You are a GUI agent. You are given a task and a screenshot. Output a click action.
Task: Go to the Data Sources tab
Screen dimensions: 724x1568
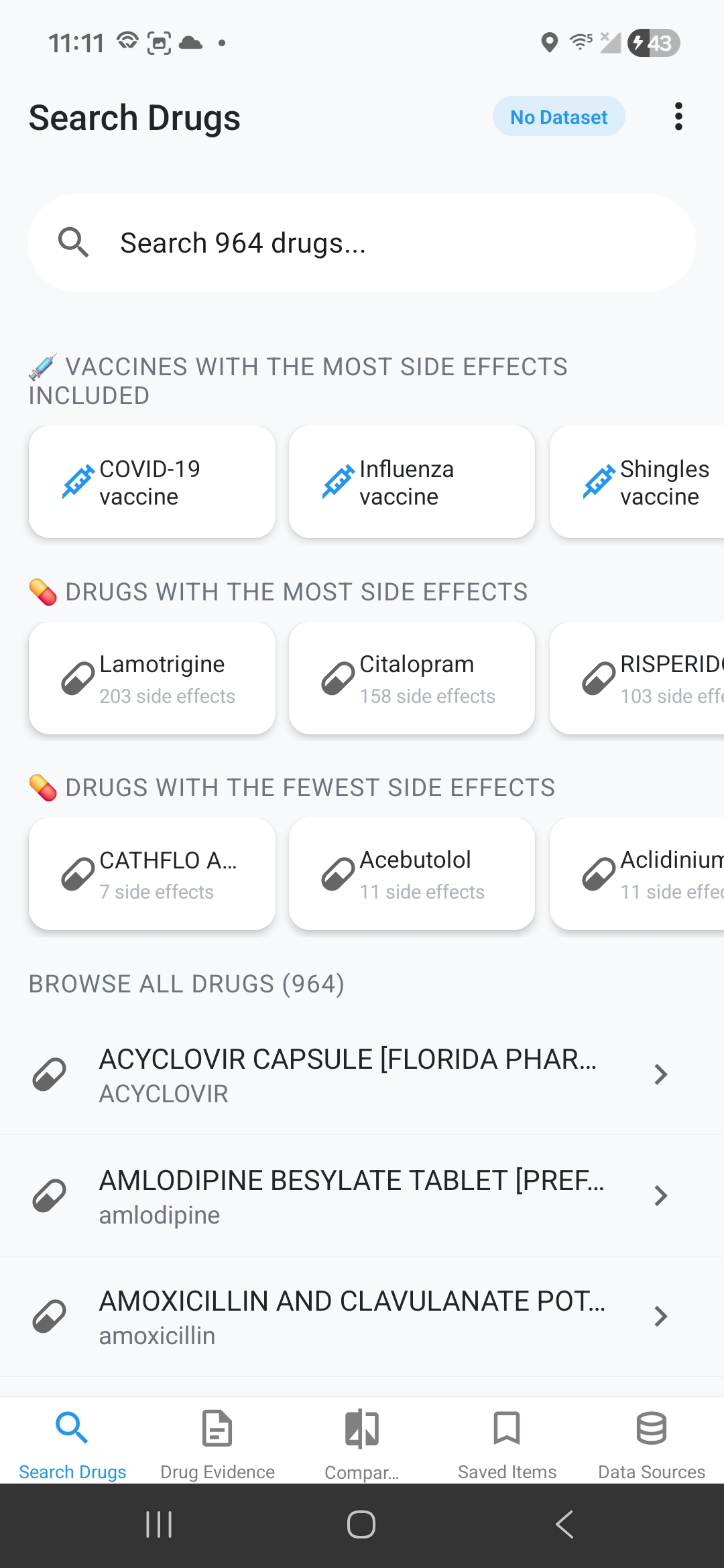point(652,1443)
